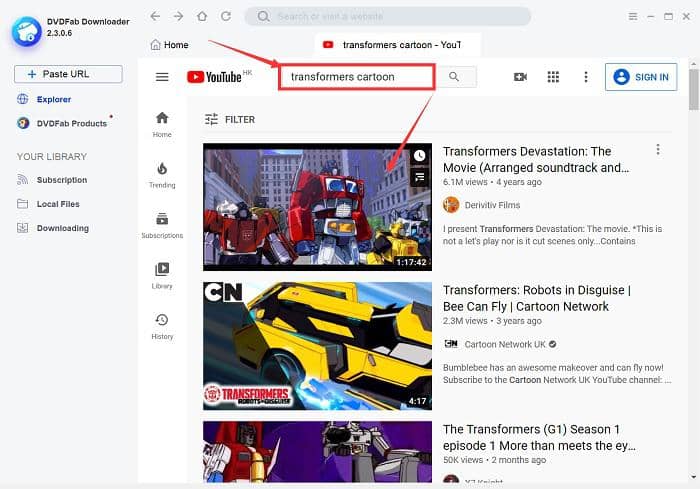Open the DVDFab hamburger menu at top right
This screenshot has width=700, height=489.
[633, 17]
